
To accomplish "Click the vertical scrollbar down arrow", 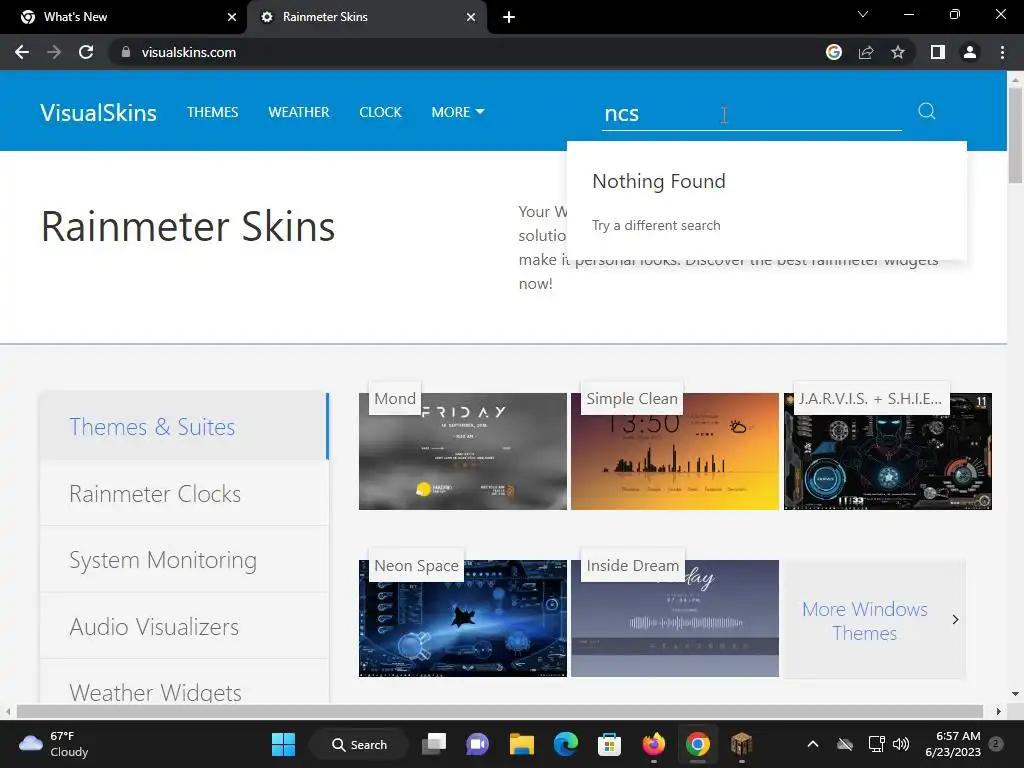I will tap(1015, 694).
